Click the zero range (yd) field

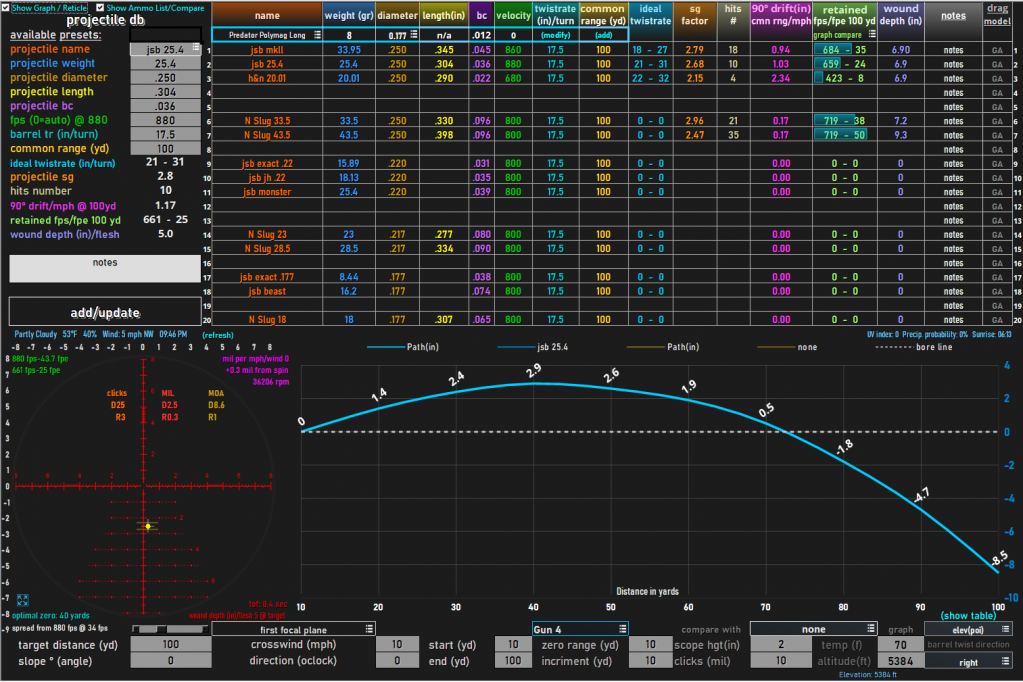(x=650, y=644)
